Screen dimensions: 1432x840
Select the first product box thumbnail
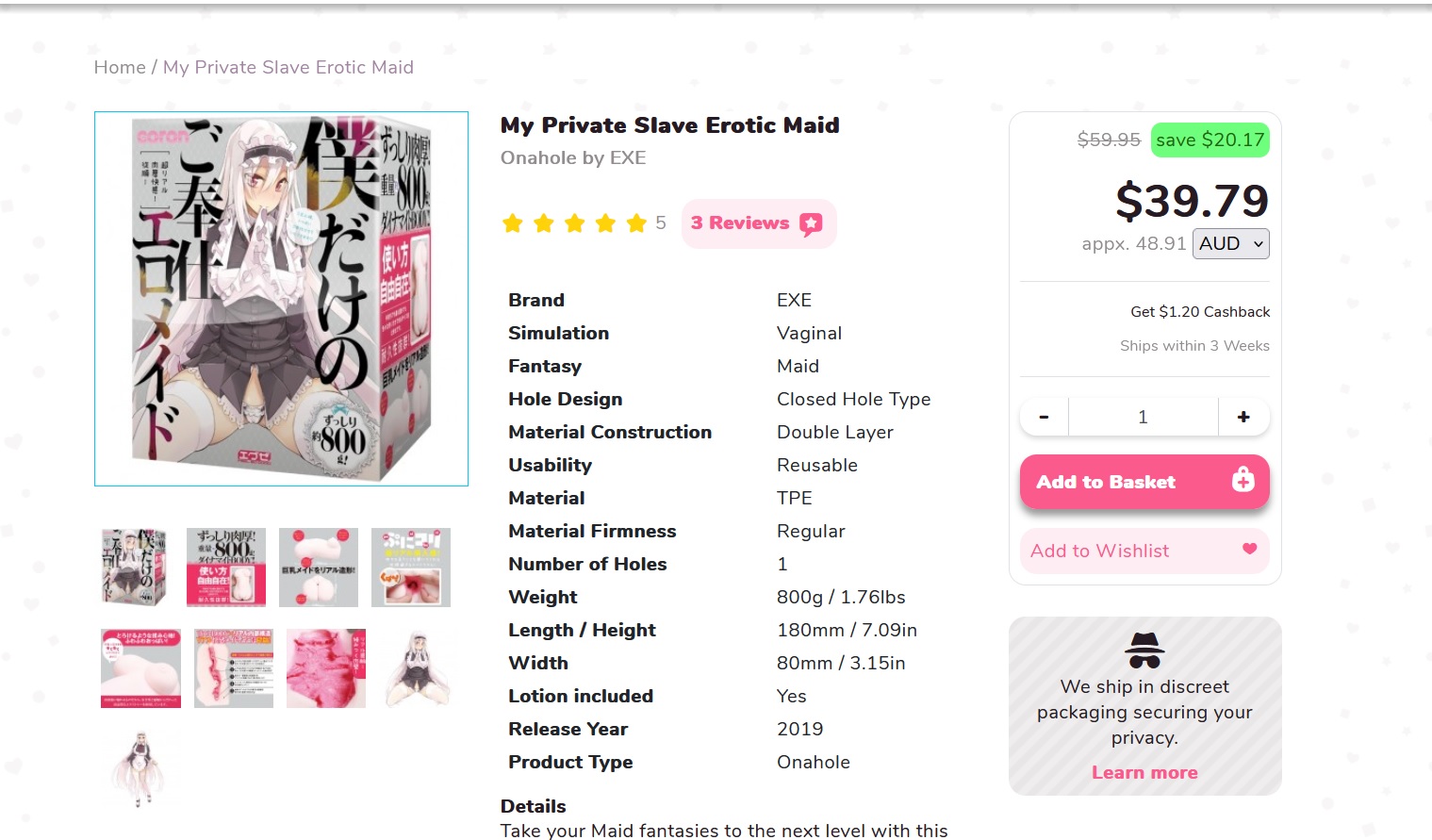(x=134, y=567)
